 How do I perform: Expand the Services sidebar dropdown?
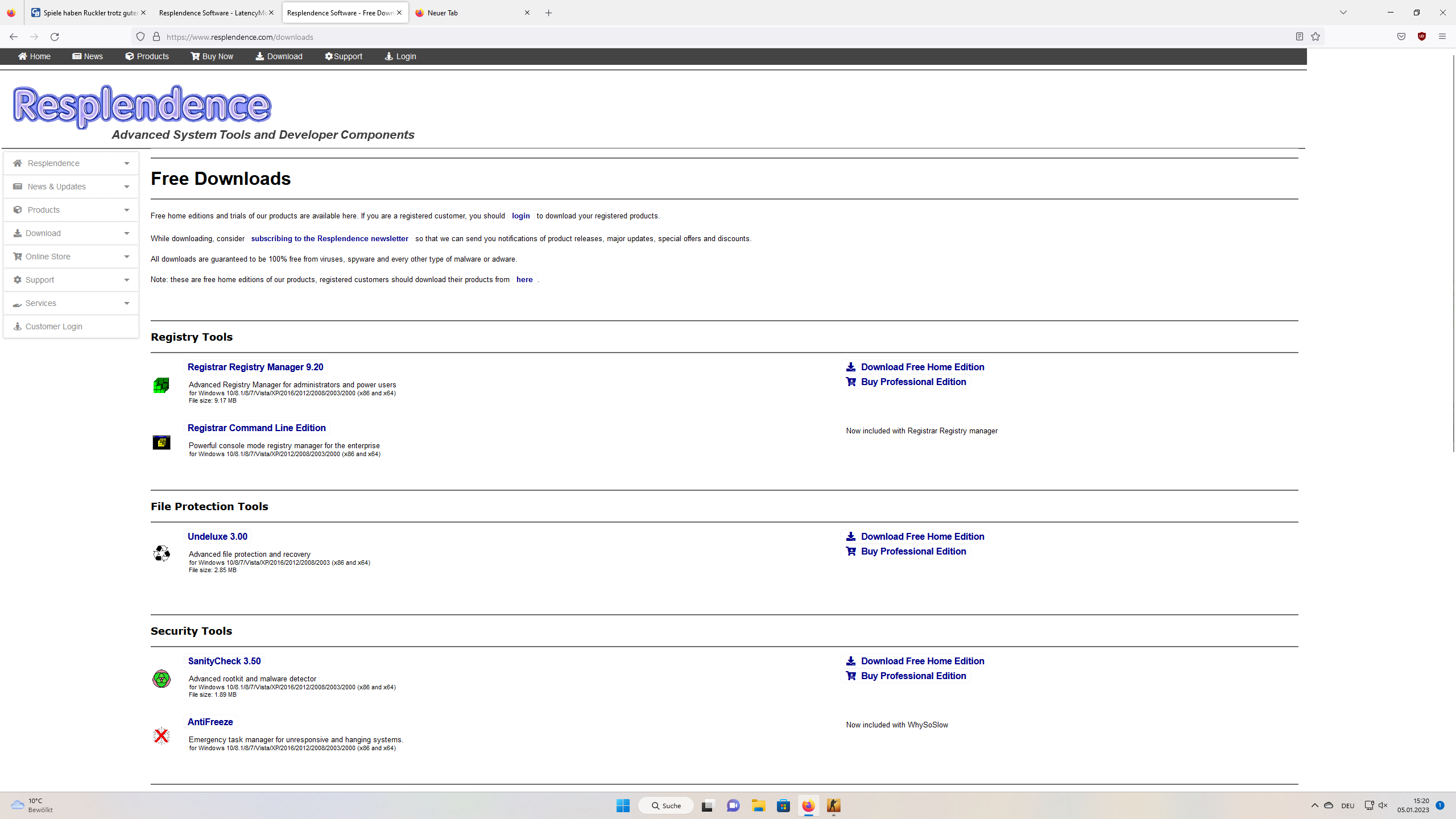pos(71,303)
